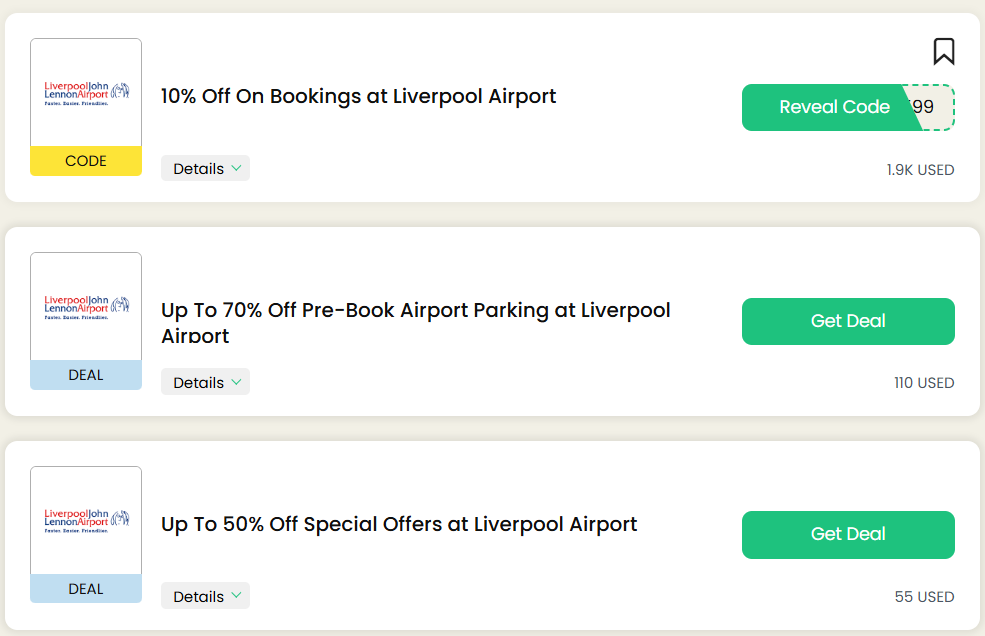Expand Details for the 50% off special offers
985x636 pixels.
point(205,595)
